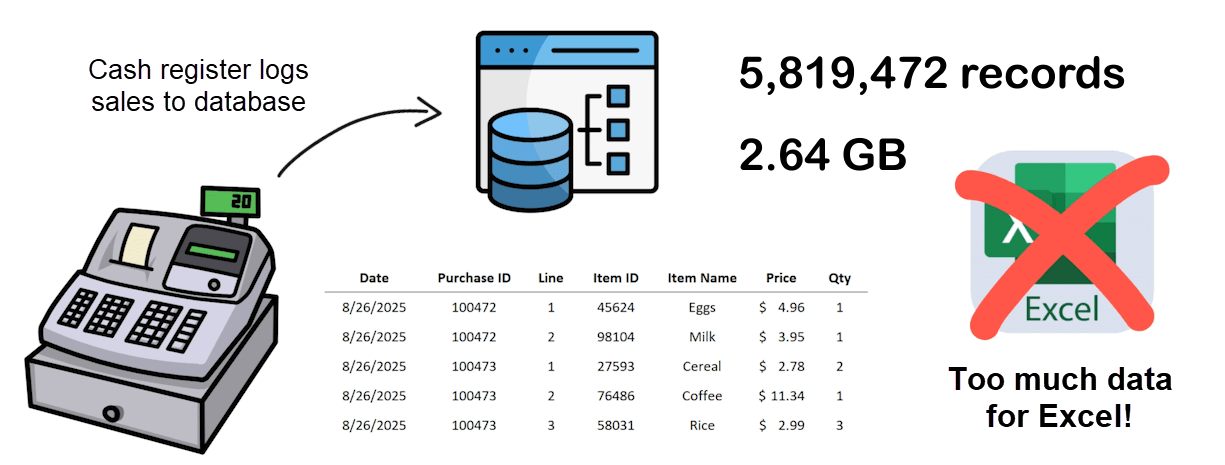1225x465 pixels.
Task: Select the $ 2.99 price cell
Action: (781, 425)
